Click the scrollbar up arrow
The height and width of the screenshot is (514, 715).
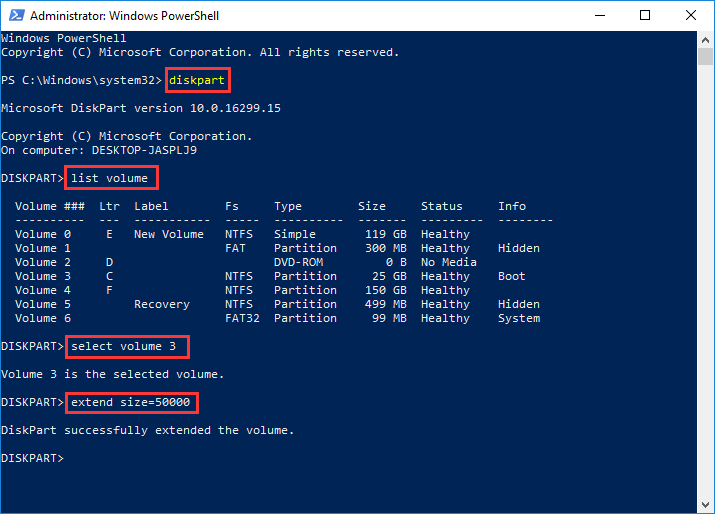[x=705, y=39]
